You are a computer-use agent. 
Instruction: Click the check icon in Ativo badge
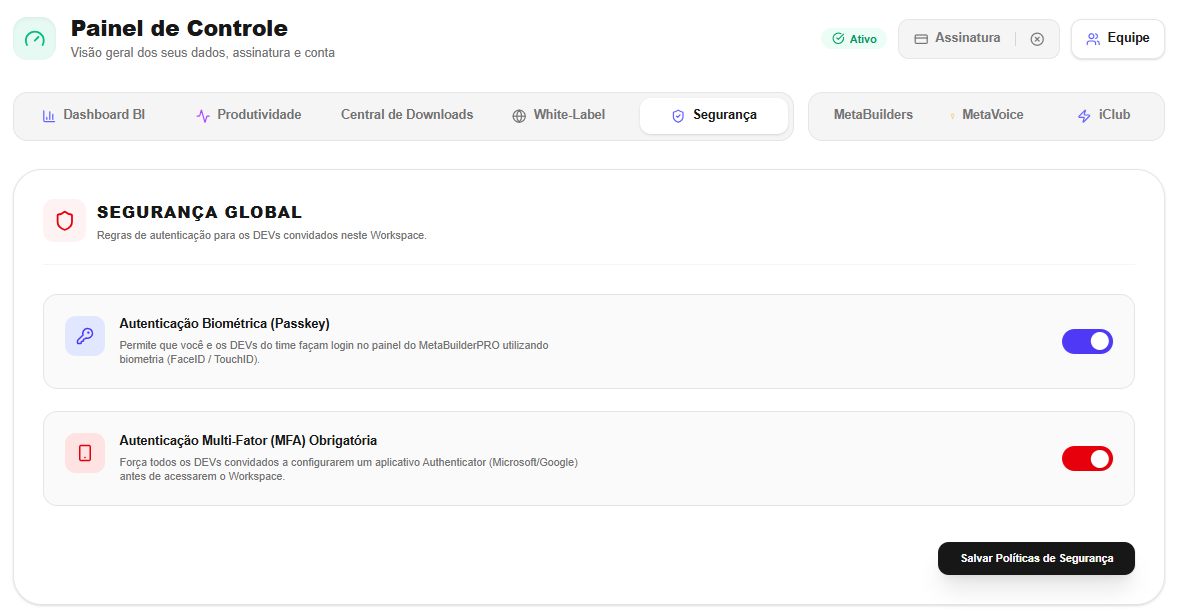(x=838, y=39)
